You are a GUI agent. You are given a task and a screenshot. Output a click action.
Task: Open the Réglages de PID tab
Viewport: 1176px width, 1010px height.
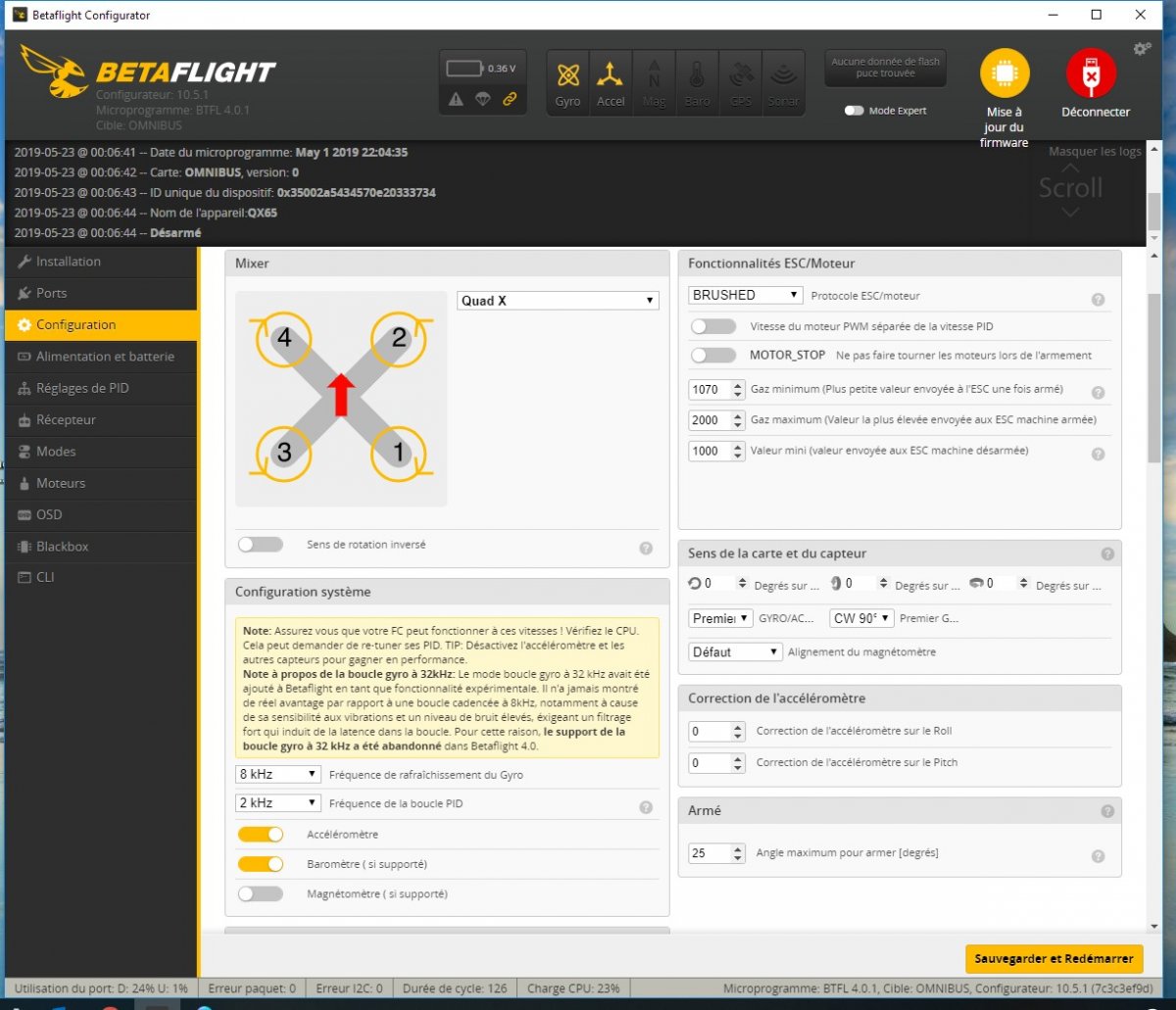coord(82,388)
